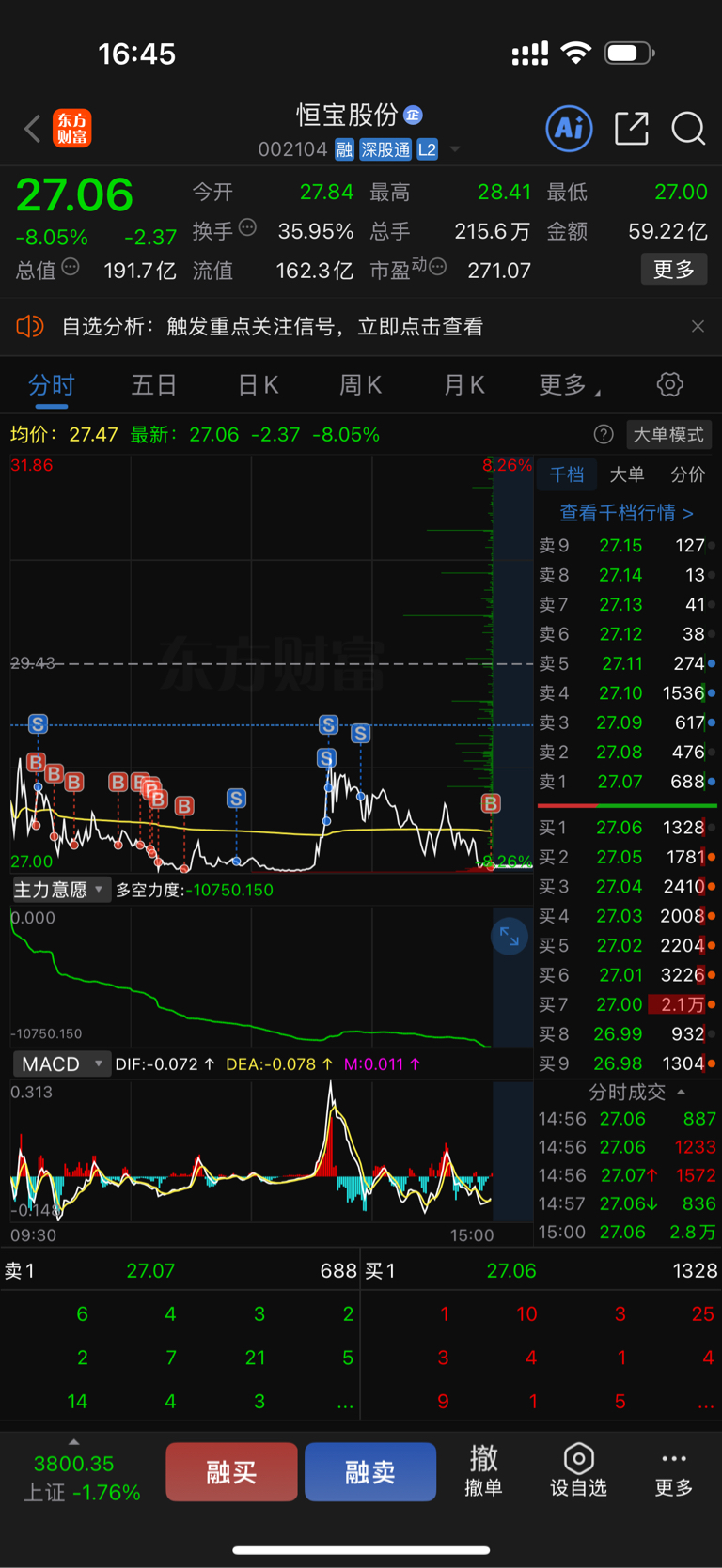
Task: Close the 自选分析 notice banner
Action: 698,326
